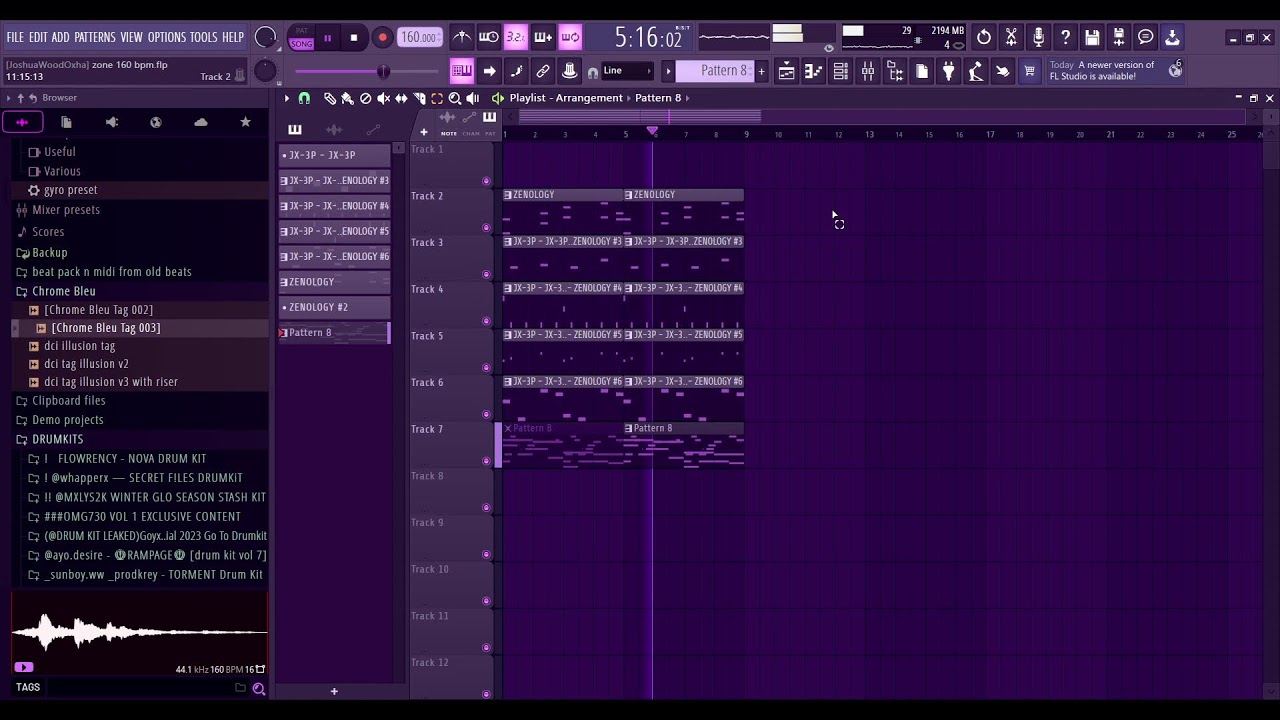1280x720 pixels.
Task: Click the song position slider
Action: pyautogui.click(x=365, y=71)
